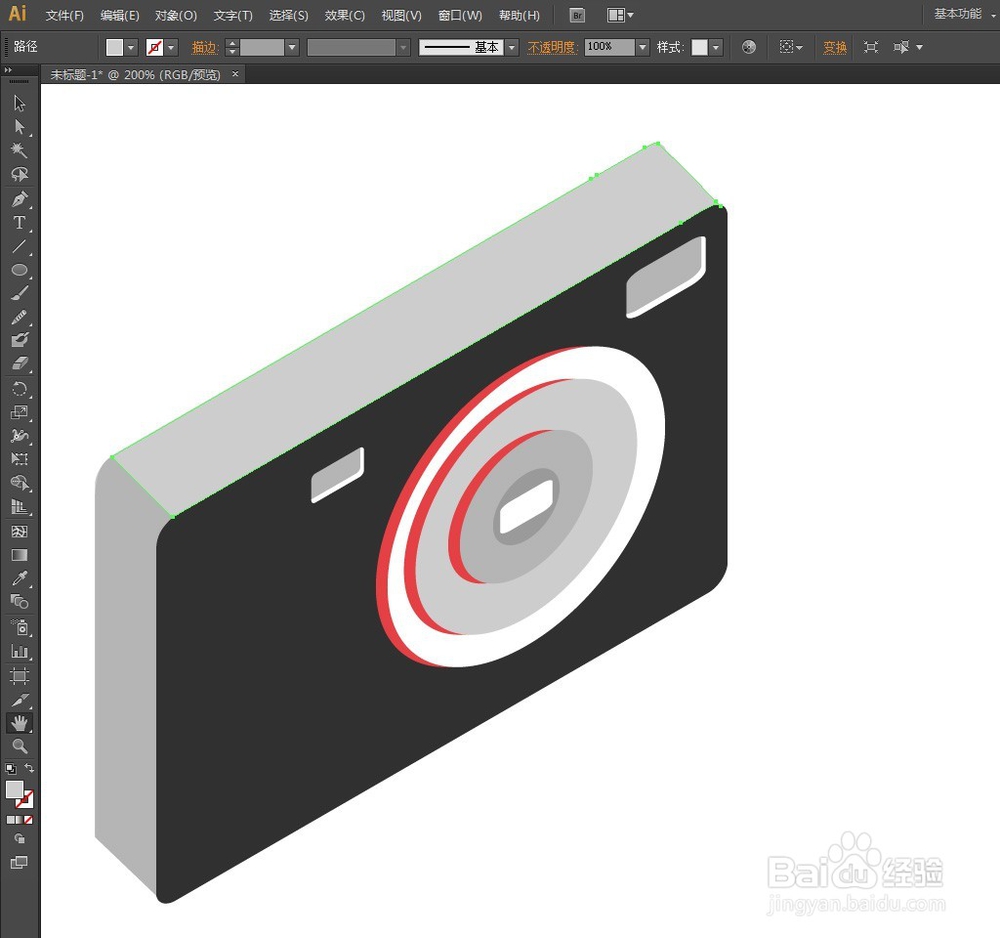Select the Mesh tool
The image size is (1000, 938).
click(19, 531)
